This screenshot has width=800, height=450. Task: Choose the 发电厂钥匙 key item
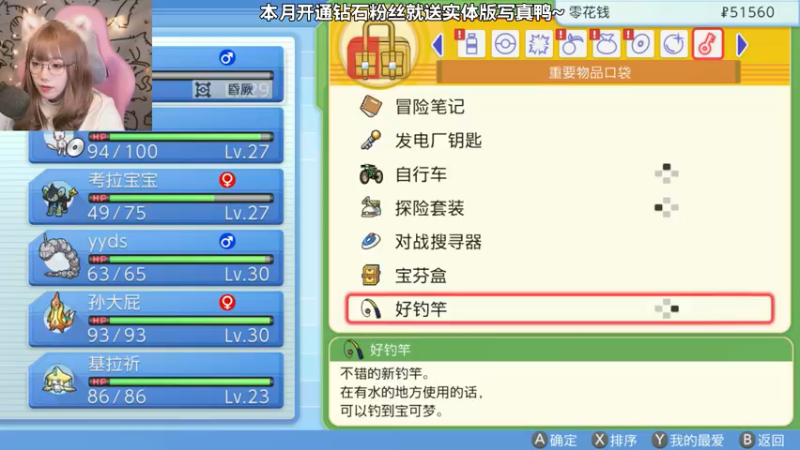tap(560, 140)
